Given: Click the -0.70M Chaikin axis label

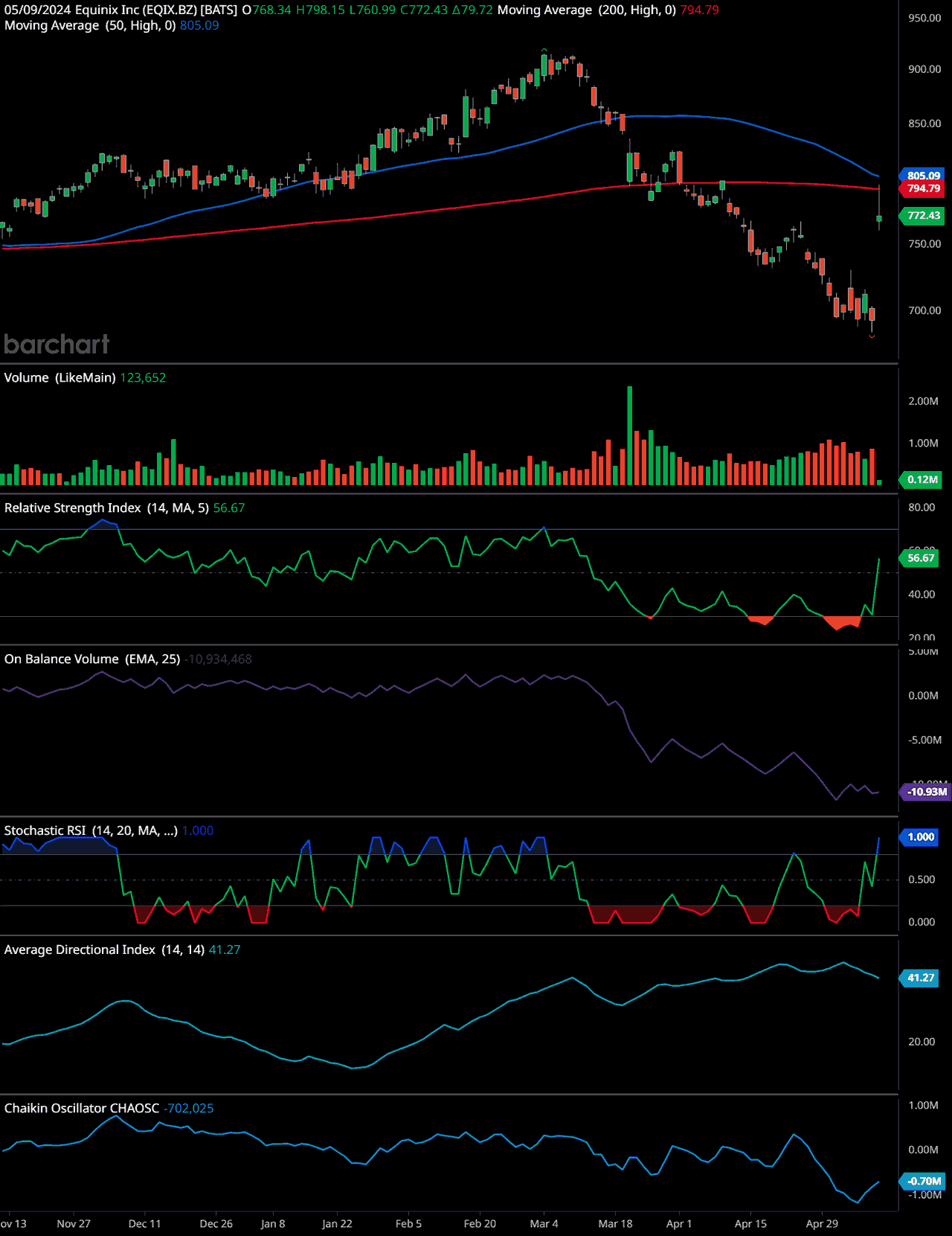Looking at the screenshot, I should pos(923,1181).
